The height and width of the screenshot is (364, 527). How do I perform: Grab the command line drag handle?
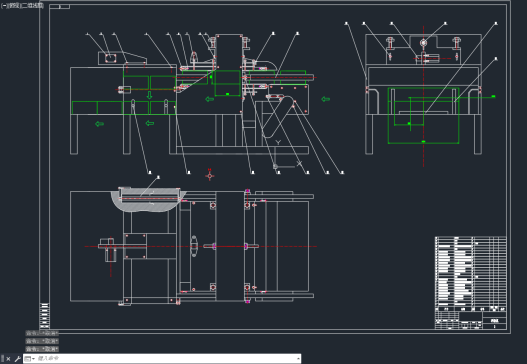[x=2, y=359]
